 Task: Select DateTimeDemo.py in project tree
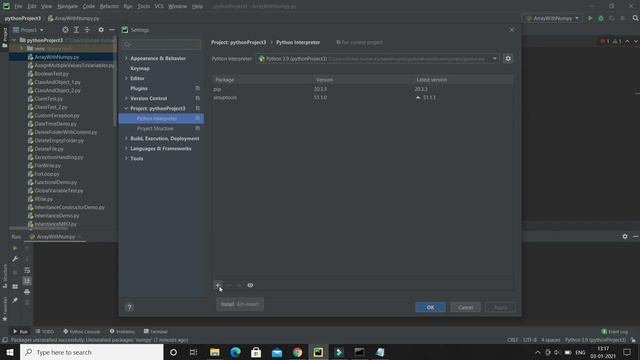56,124
